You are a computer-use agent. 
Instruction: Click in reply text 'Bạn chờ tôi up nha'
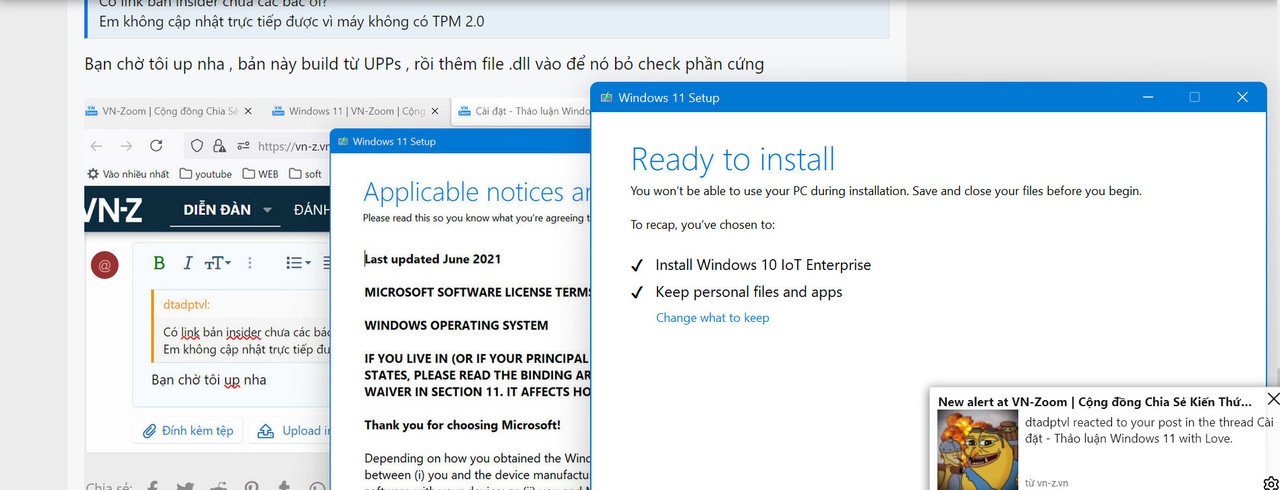[209, 380]
